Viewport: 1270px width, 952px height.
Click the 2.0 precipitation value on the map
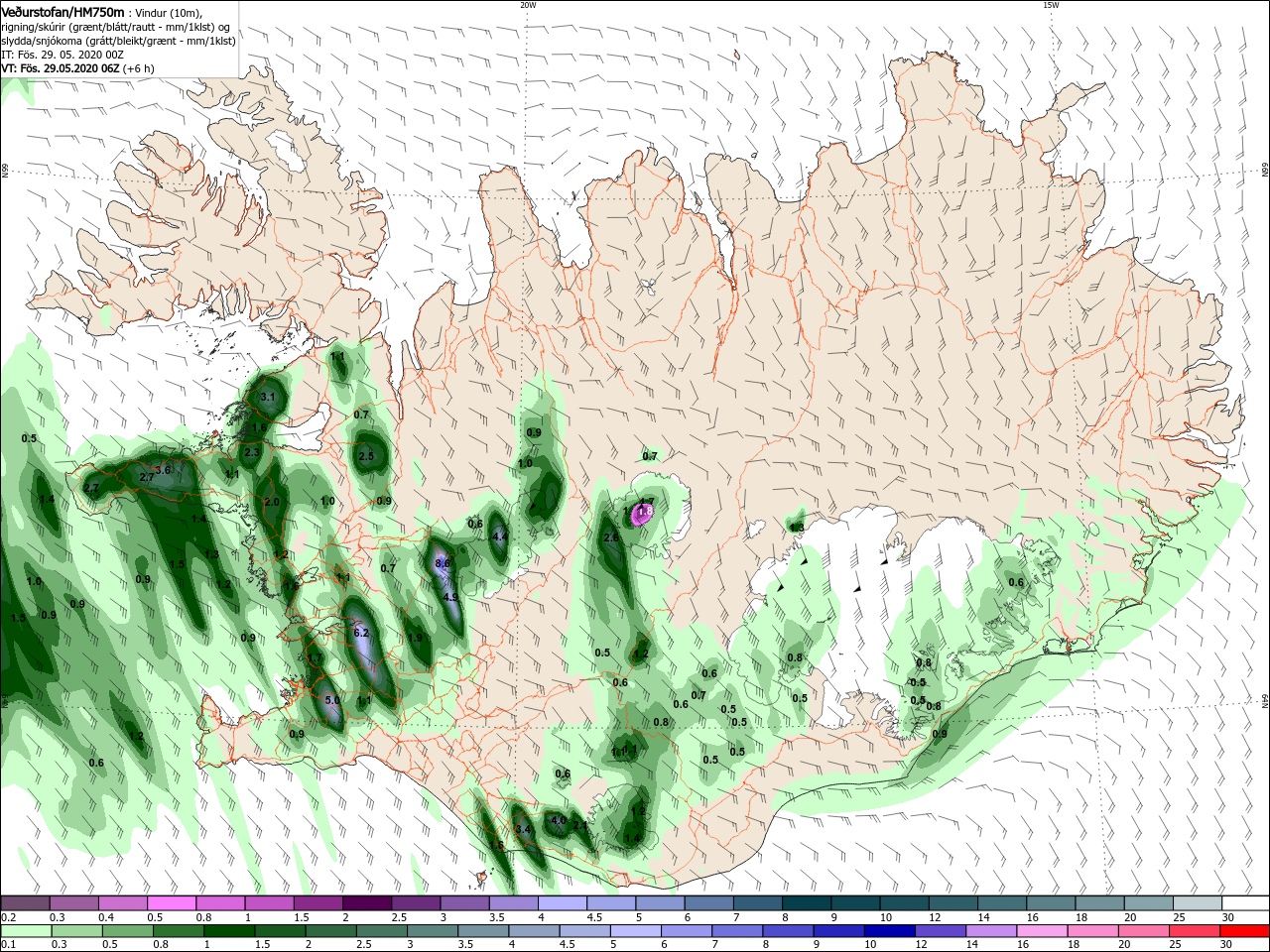(x=272, y=503)
